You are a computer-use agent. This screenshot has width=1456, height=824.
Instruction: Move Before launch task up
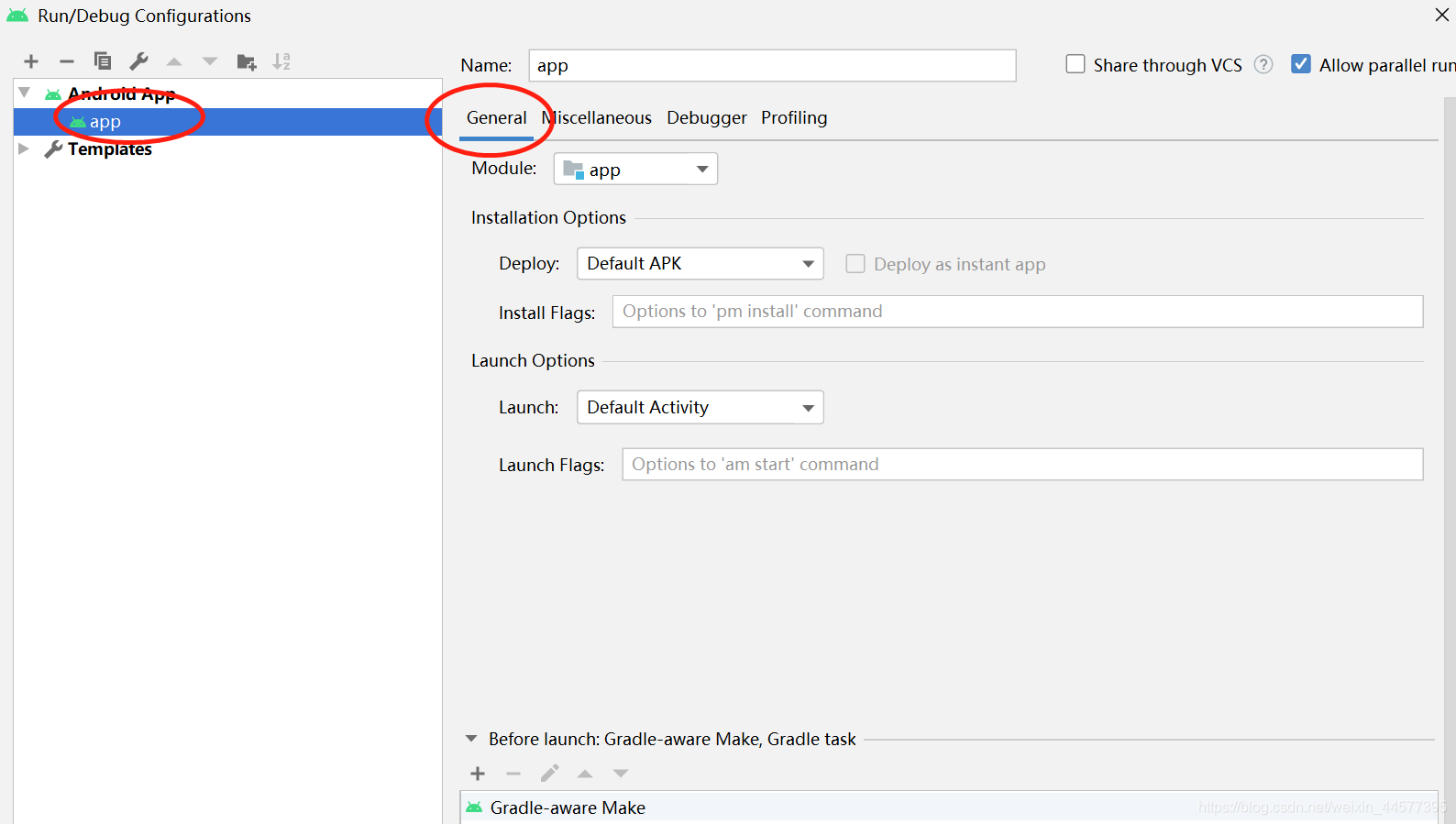point(585,774)
